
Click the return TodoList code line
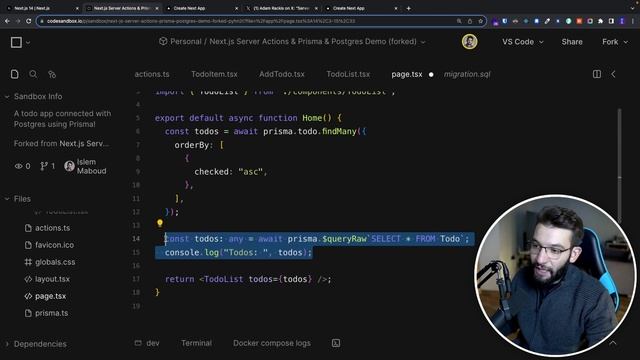[248, 279]
